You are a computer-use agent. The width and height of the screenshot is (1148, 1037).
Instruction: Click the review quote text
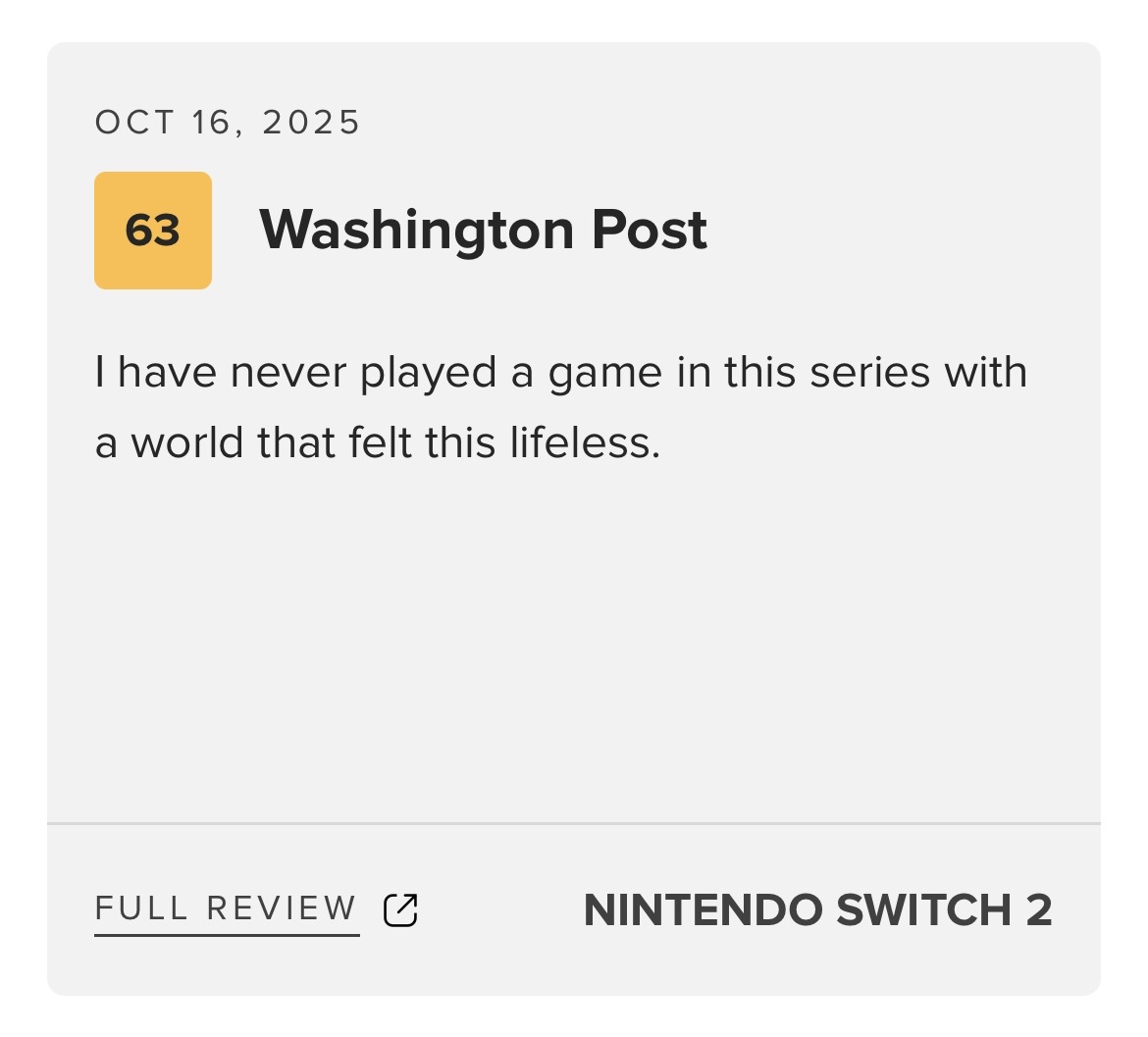tap(560, 407)
